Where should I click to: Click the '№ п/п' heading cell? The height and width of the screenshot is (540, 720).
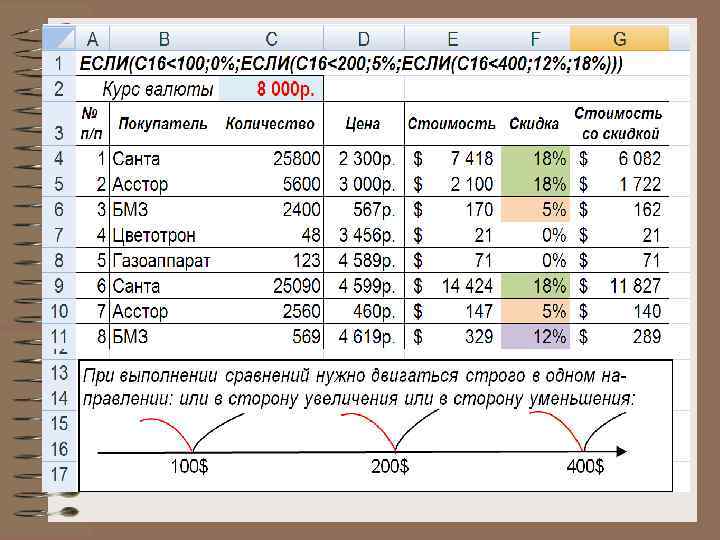pos(92,124)
